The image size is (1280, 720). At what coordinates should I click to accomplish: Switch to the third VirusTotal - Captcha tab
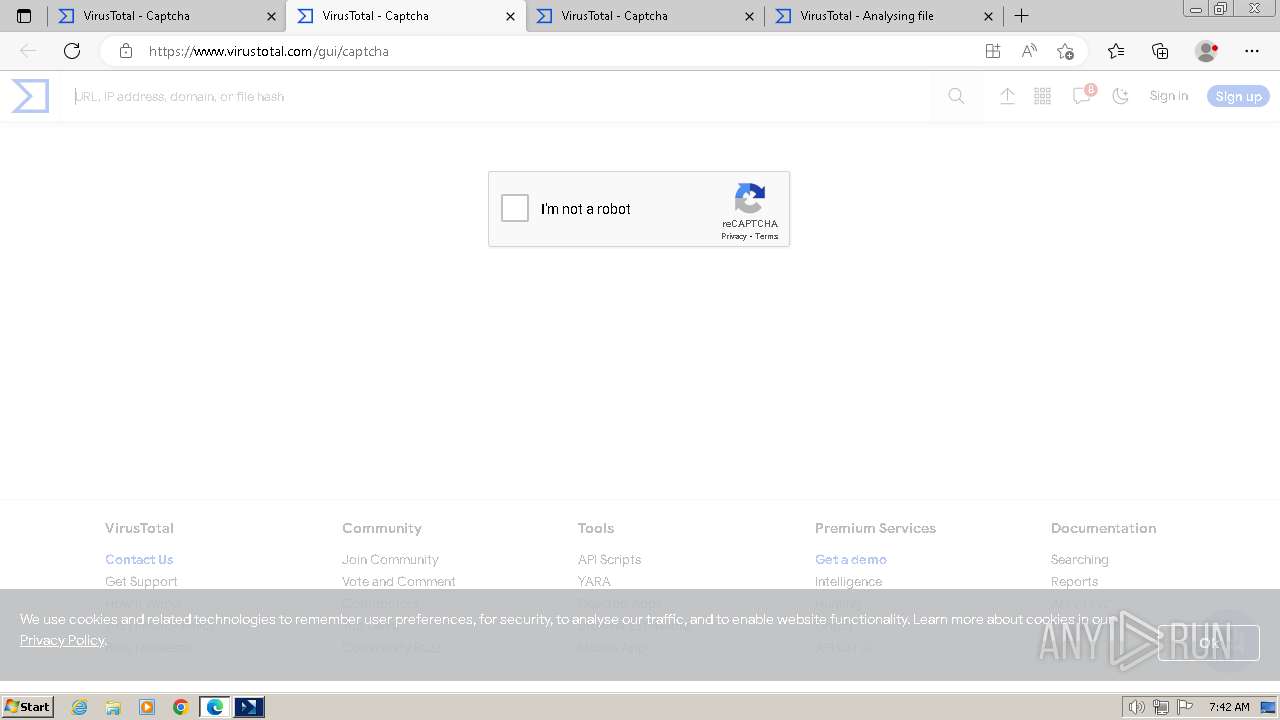pyautogui.click(x=644, y=16)
